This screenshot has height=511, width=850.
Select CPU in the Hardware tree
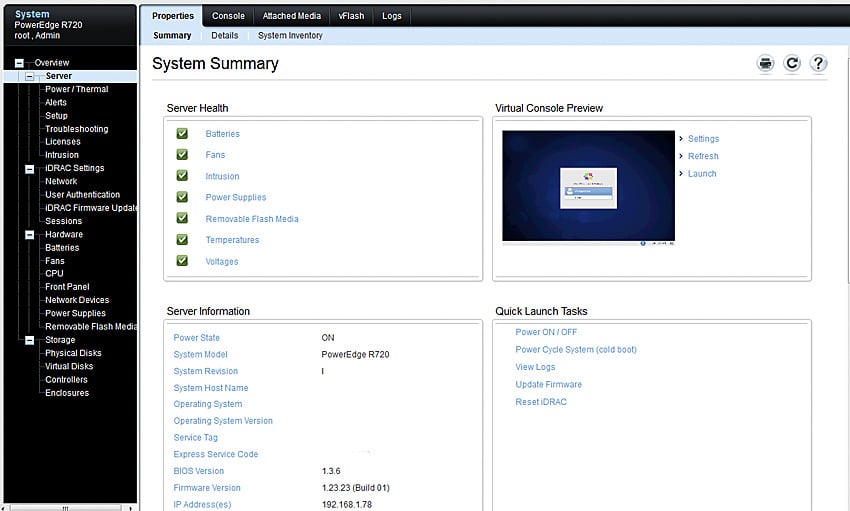(54, 274)
